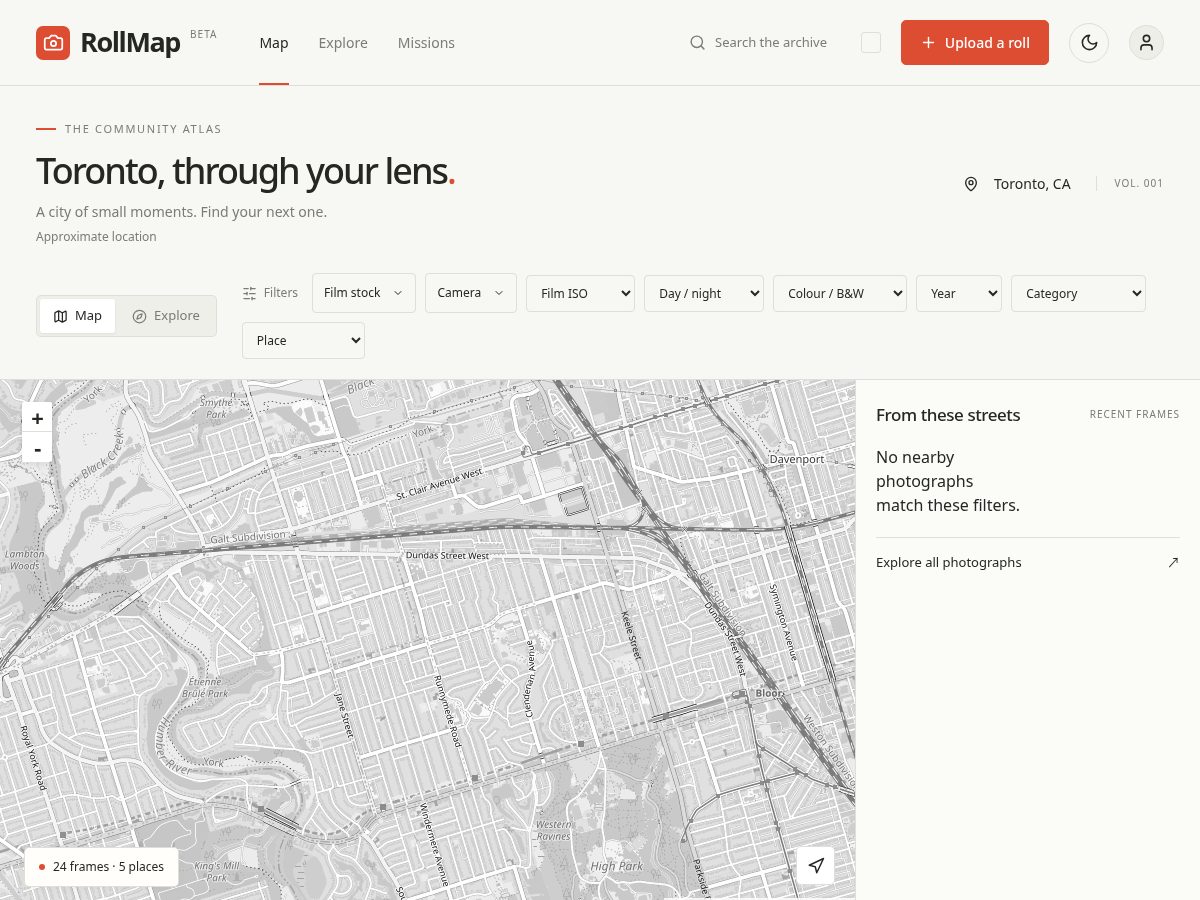
Task: Click the Davenport label on the map
Action: pyautogui.click(x=797, y=459)
